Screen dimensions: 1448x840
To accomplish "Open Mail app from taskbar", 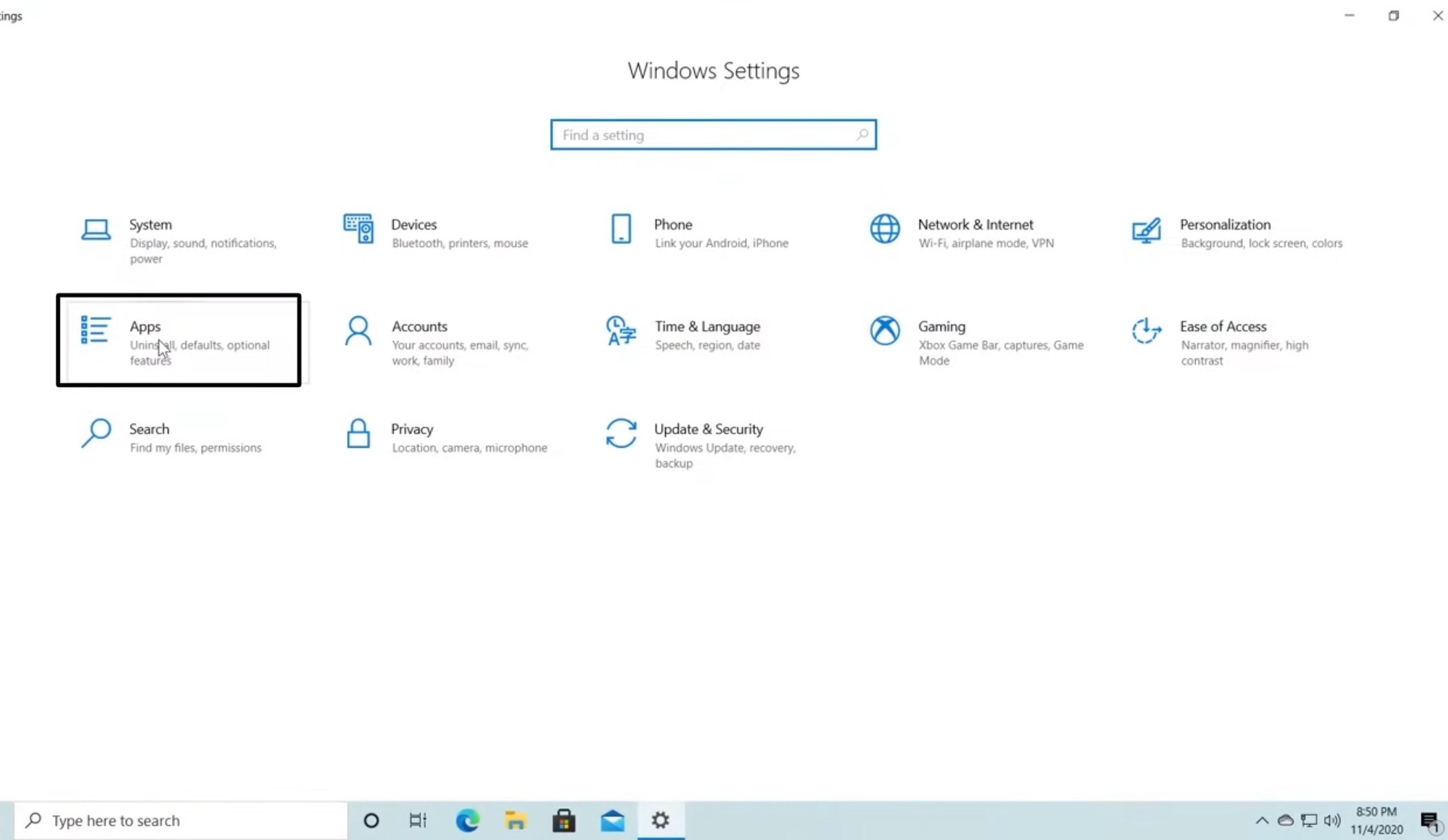I will click(612, 820).
